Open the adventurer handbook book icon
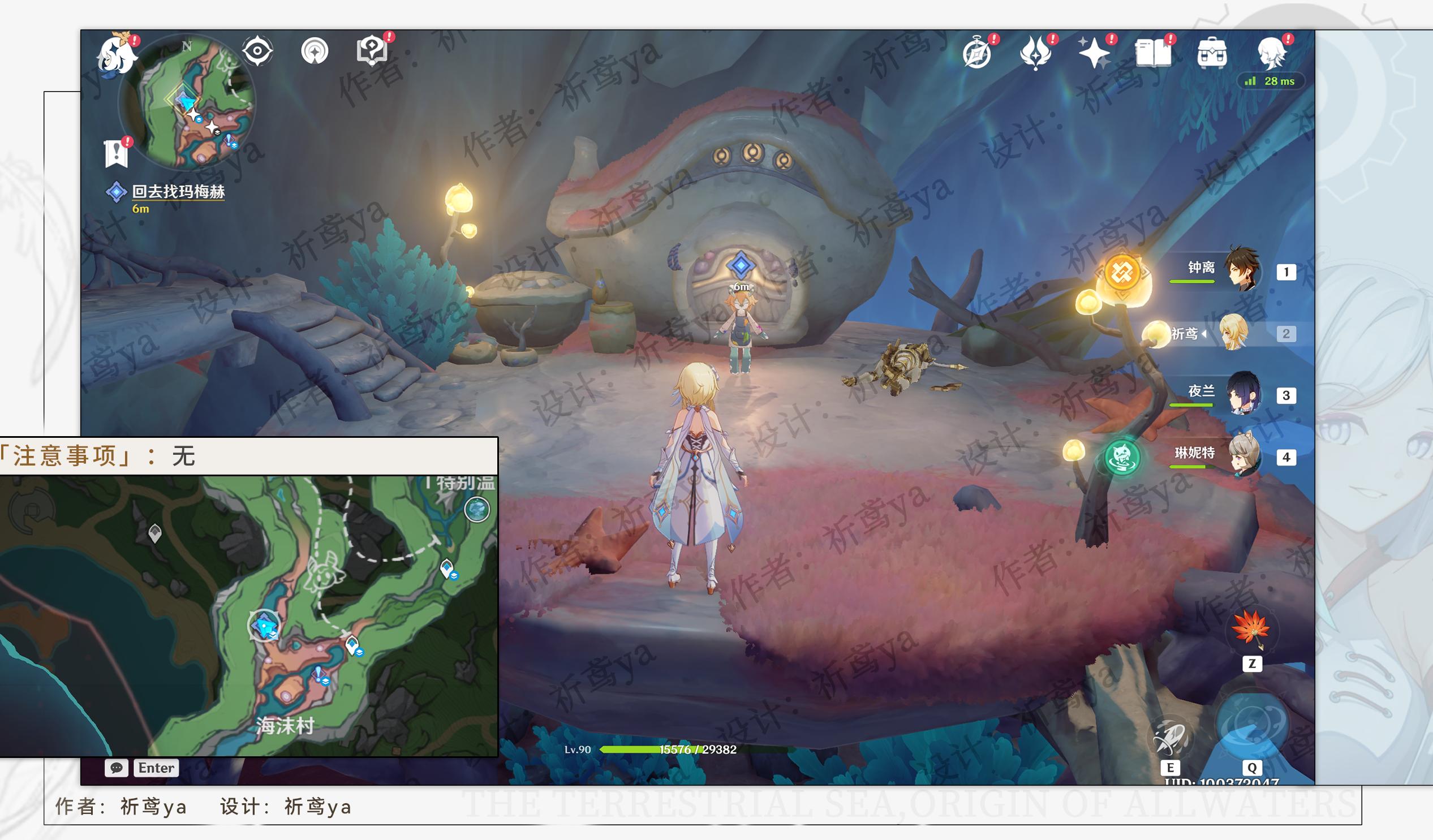Screen dimensions: 1433x840 coord(1152,54)
